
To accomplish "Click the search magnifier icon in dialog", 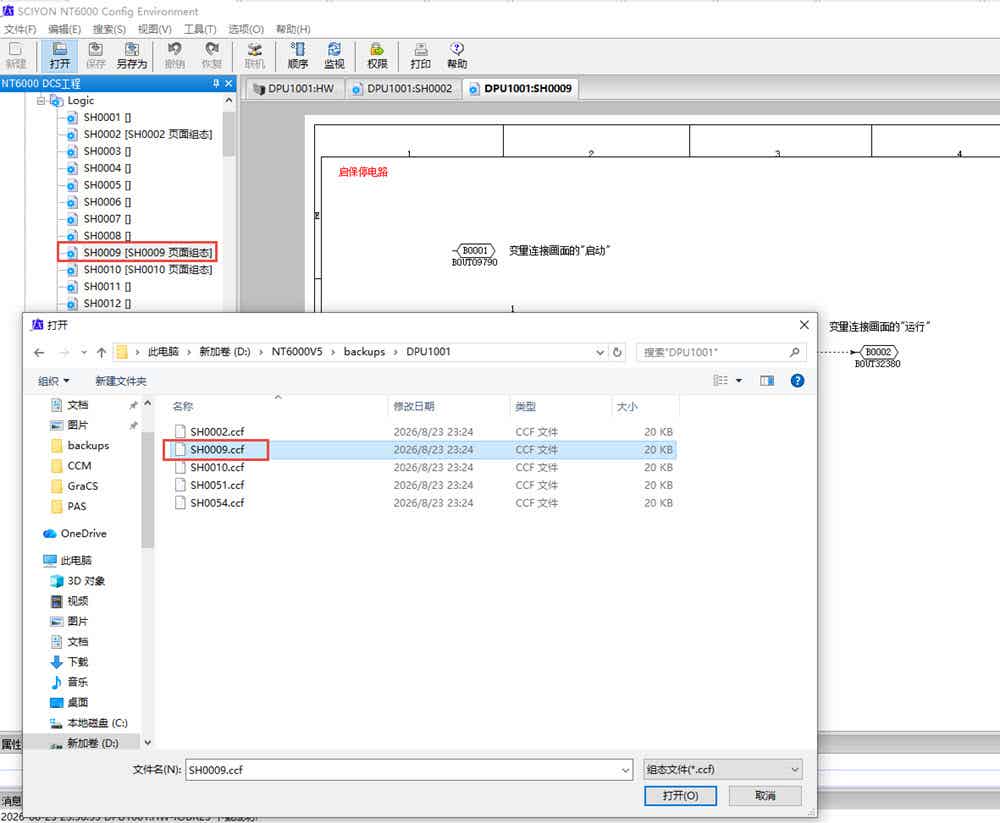I will coord(794,352).
